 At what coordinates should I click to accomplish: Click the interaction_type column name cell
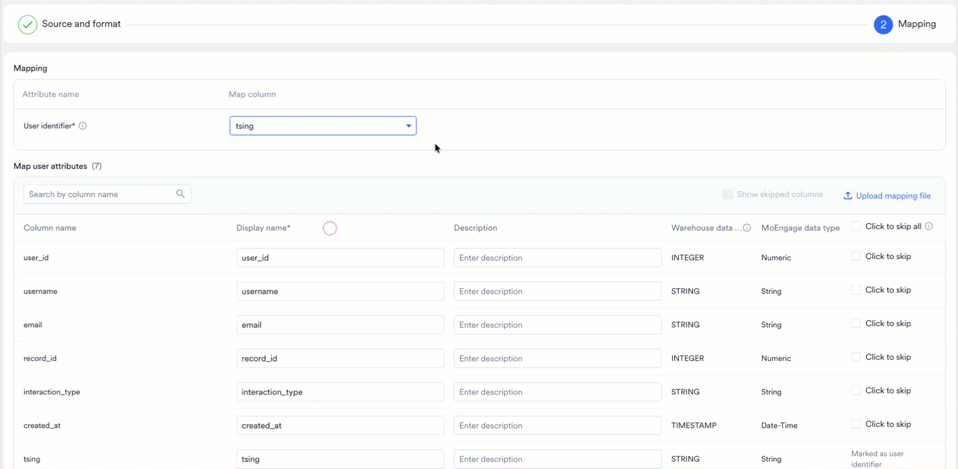pos(52,392)
